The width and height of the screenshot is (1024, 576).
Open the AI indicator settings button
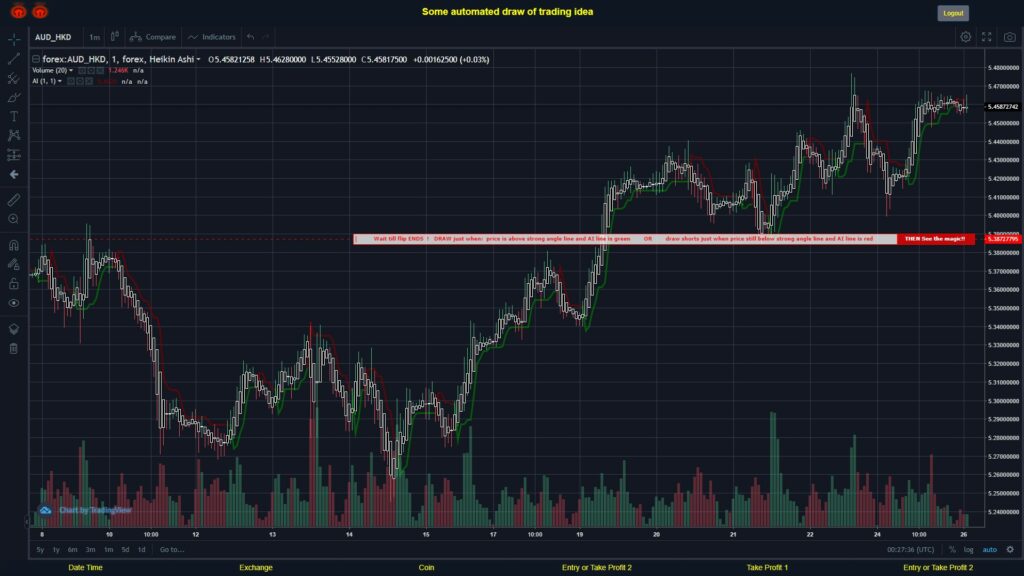click(80, 81)
